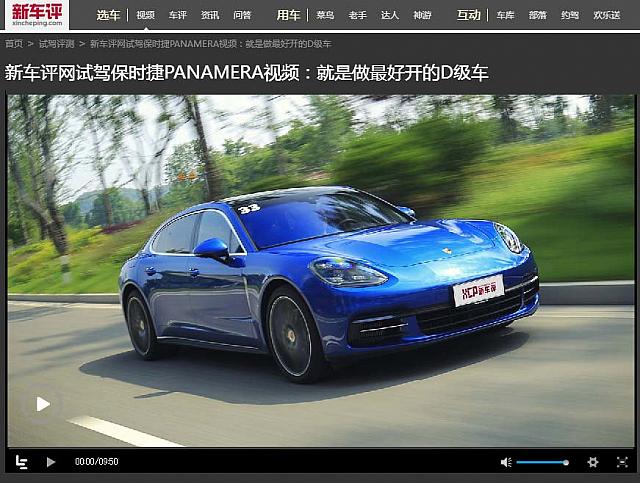This screenshot has width=640, height=483.
Task: Open the 问答 Q&A section
Action: pyautogui.click(x=242, y=15)
